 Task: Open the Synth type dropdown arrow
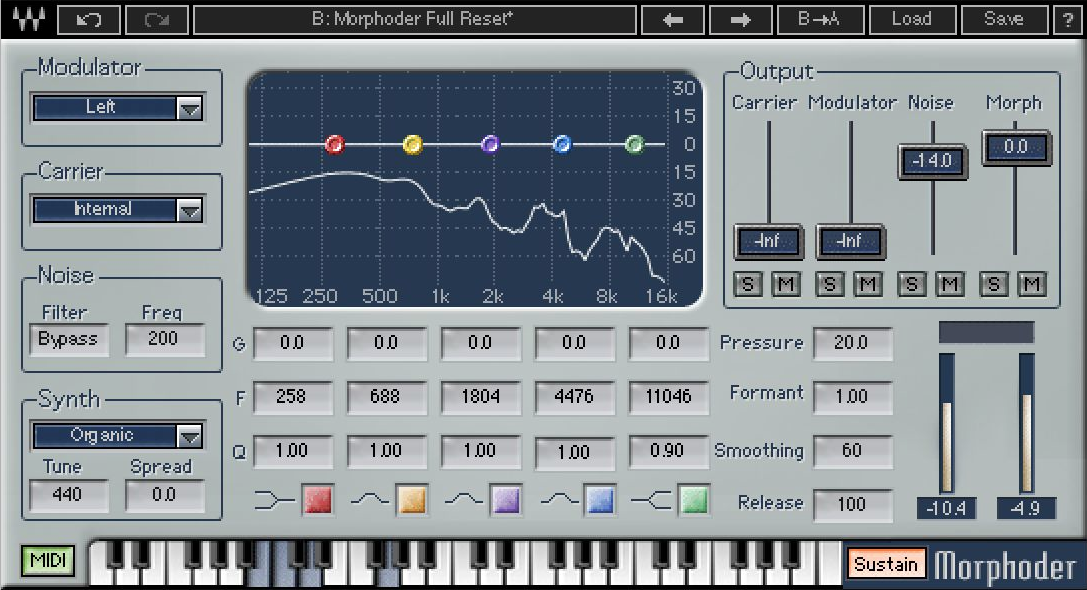[x=189, y=436]
